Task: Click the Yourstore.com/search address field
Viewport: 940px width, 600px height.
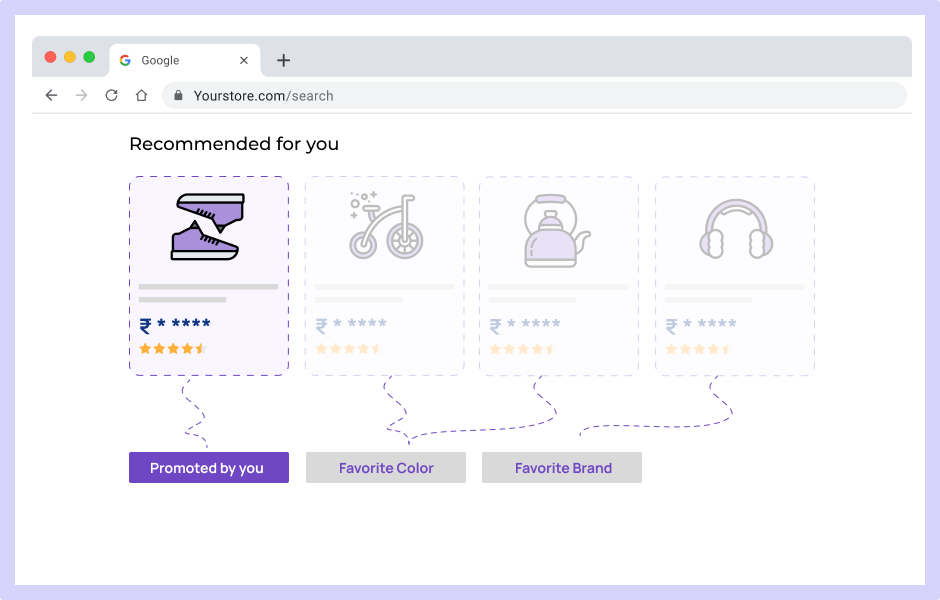Action: click(534, 96)
